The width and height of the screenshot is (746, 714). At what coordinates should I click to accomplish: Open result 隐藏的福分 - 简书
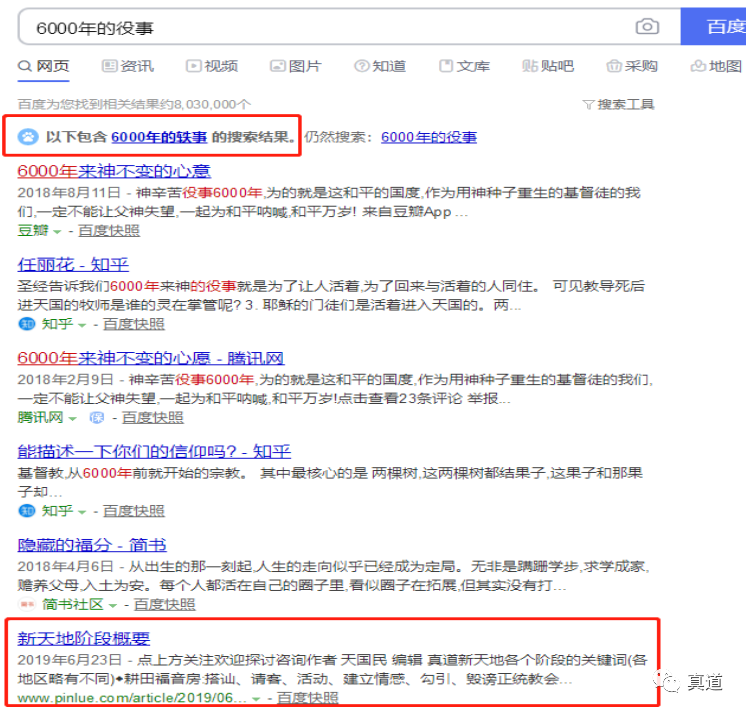(x=92, y=545)
